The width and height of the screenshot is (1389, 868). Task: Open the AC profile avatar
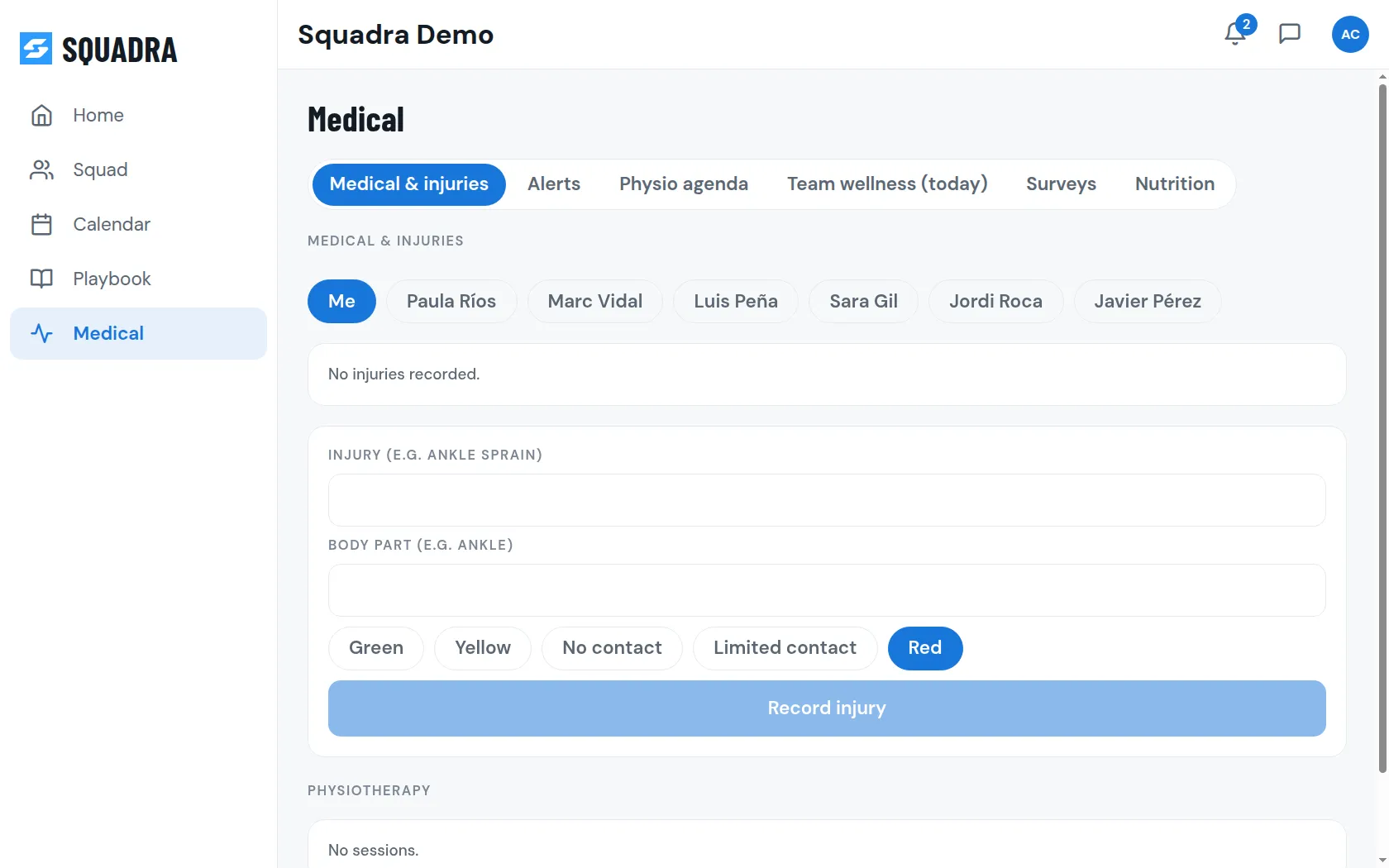coord(1350,35)
